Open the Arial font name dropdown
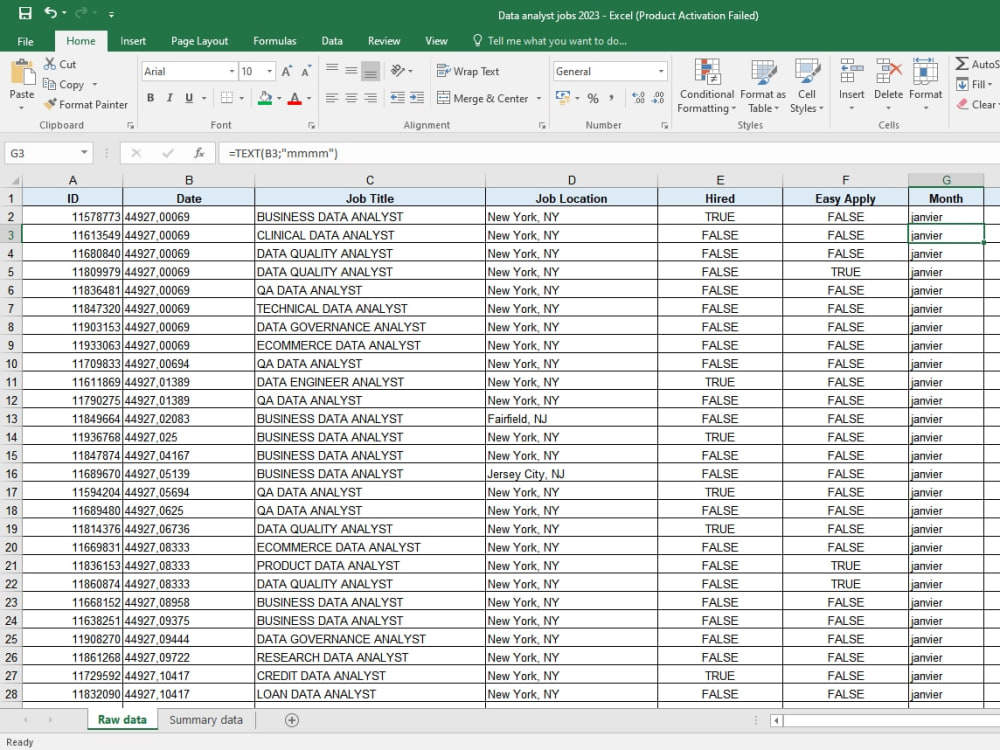The width and height of the screenshot is (1000, 750). [x=232, y=71]
